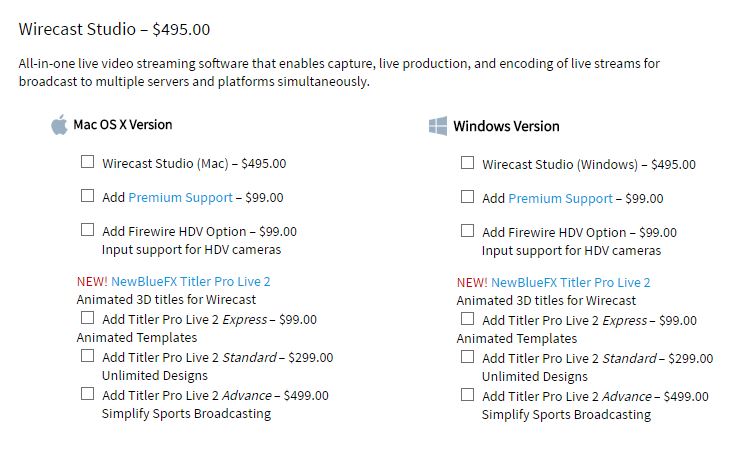This screenshot has height=451, width=741.
Task: Click the Mac OS X Version heading
Action: [x=123, y=125]
